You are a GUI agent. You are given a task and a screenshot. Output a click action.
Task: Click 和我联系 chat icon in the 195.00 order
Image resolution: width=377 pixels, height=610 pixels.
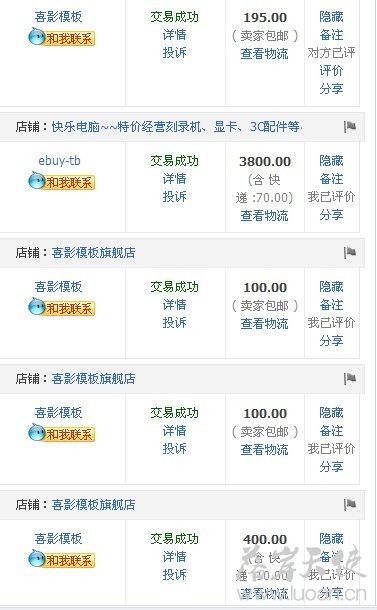pos(61,37)
